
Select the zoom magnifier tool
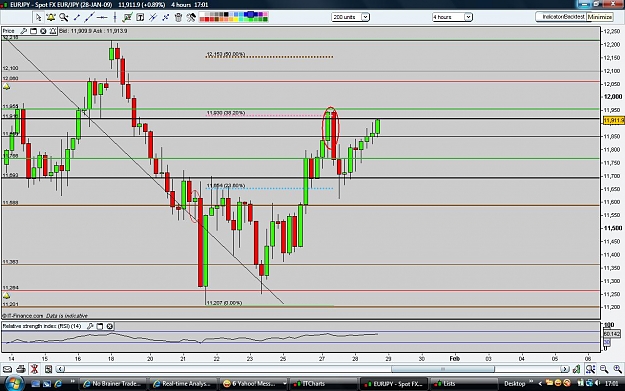[x=63, y=17]
